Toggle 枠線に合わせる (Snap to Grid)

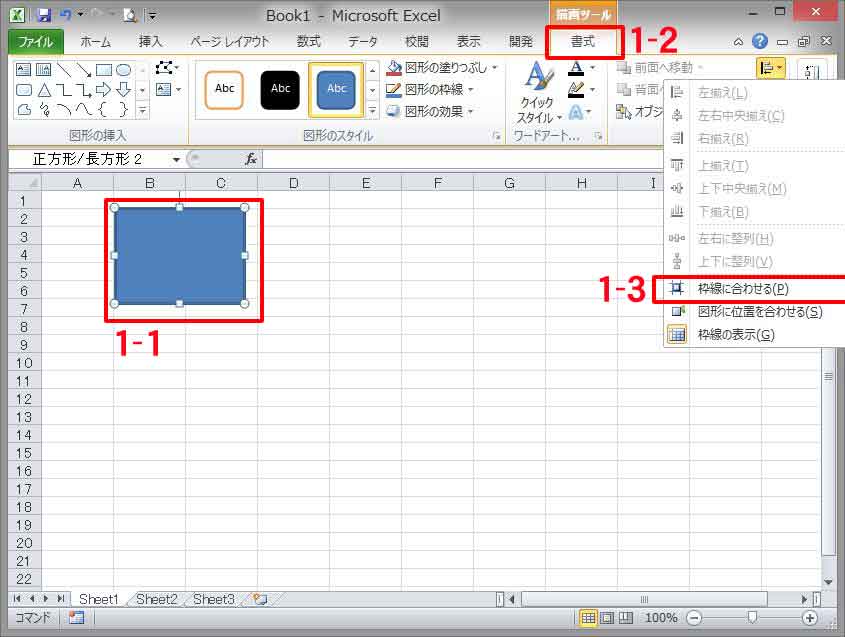[x=742, y=289]
